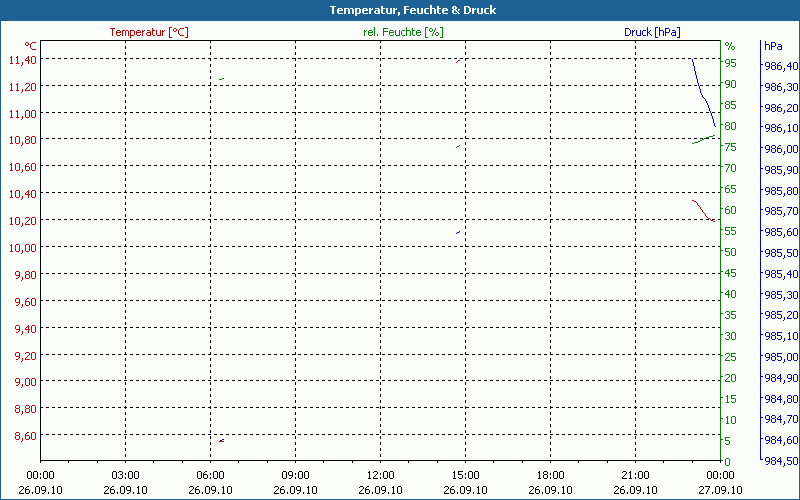Click the '985,90' pressure axis value
Screen dimensions: 800x500
coord(781,170)
